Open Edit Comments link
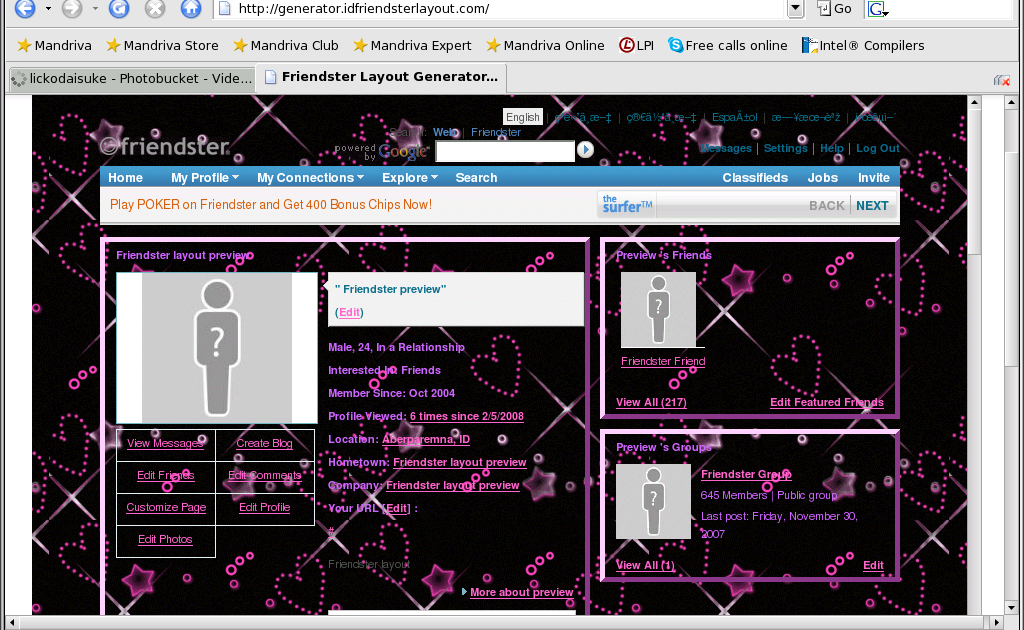 pos(264,475)
